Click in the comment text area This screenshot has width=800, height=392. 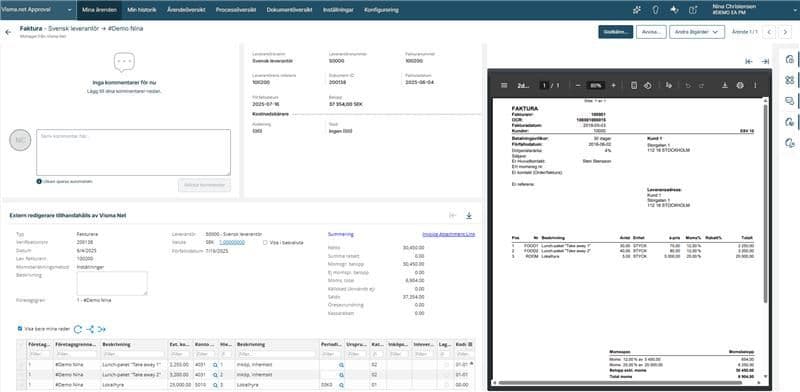[x=133, y=152]
